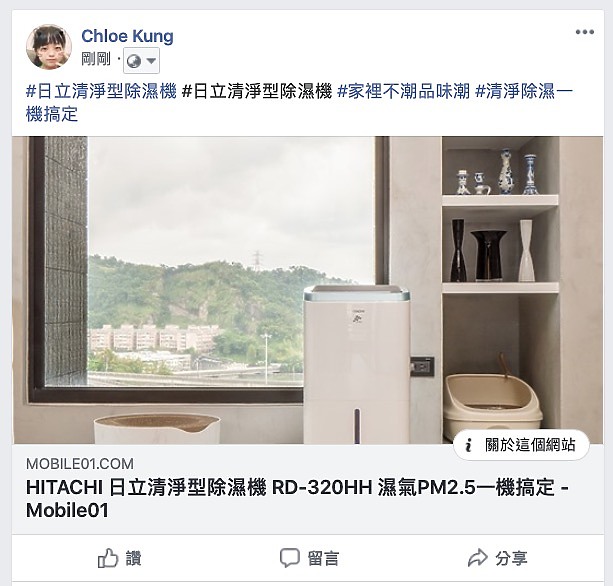613x586 pixels.
Task: Click the thumbs-up like icon
Action: pos(108,558)
